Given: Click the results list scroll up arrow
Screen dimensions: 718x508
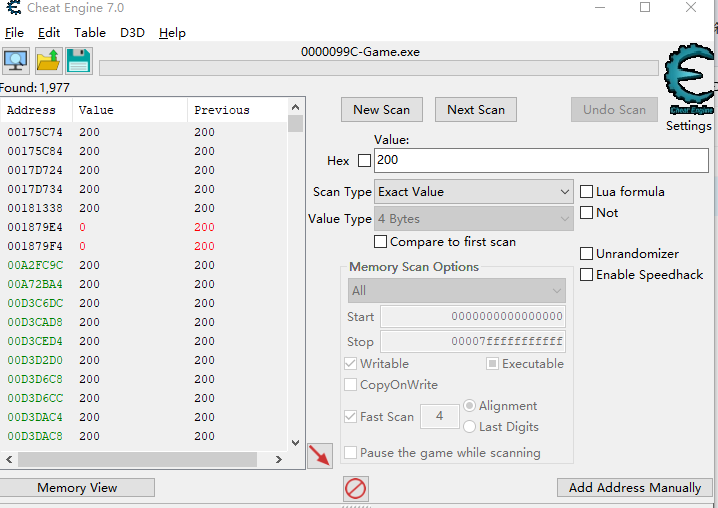Looking at the screenshot, I should click(x=295, y=107).
